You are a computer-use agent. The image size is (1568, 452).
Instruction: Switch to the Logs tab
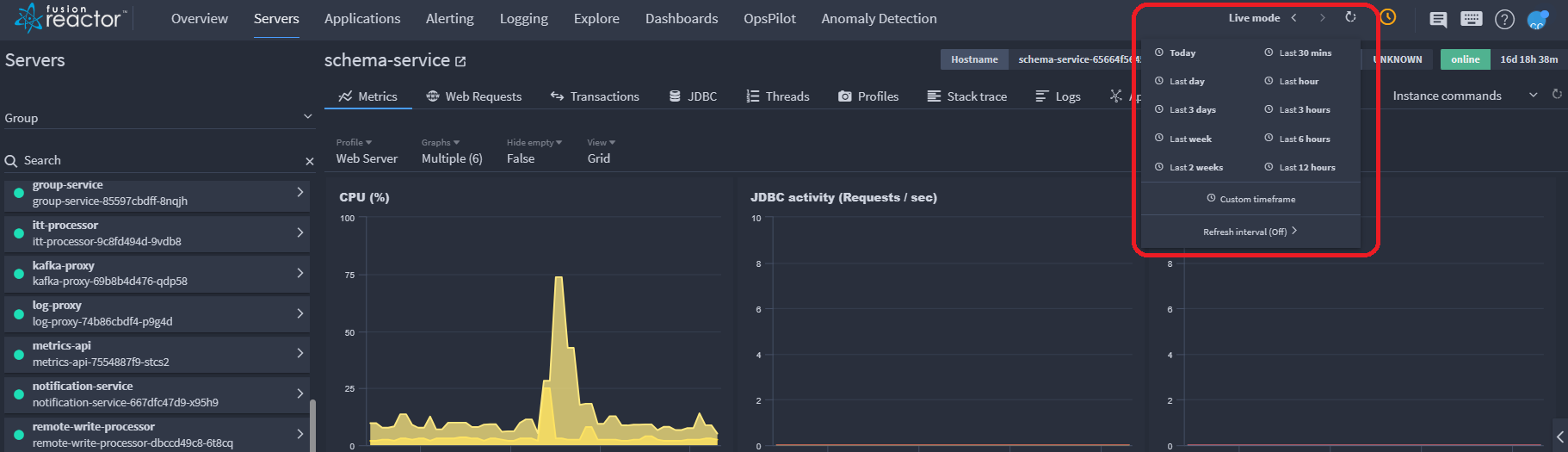[x=1058, y=96]
